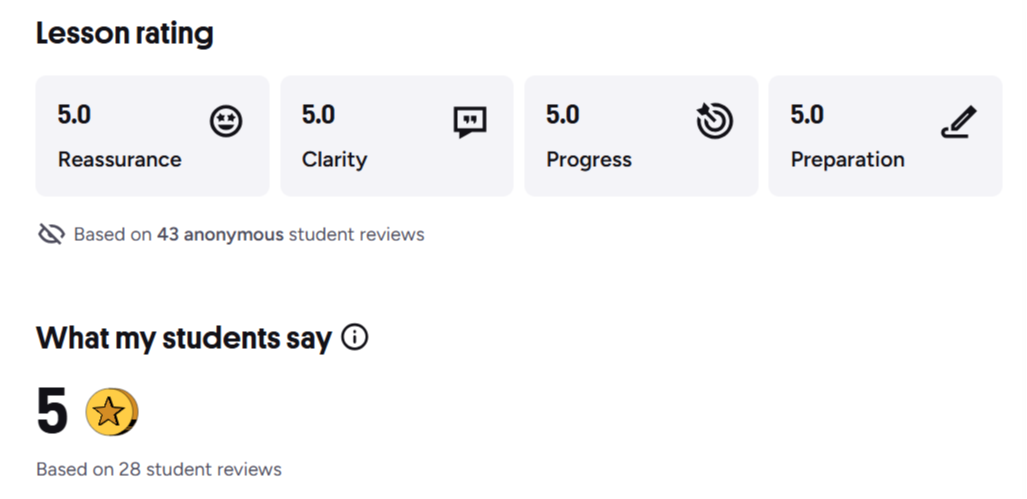Click the gold star rating icon
1027x499 pixels.
point(110,412)
